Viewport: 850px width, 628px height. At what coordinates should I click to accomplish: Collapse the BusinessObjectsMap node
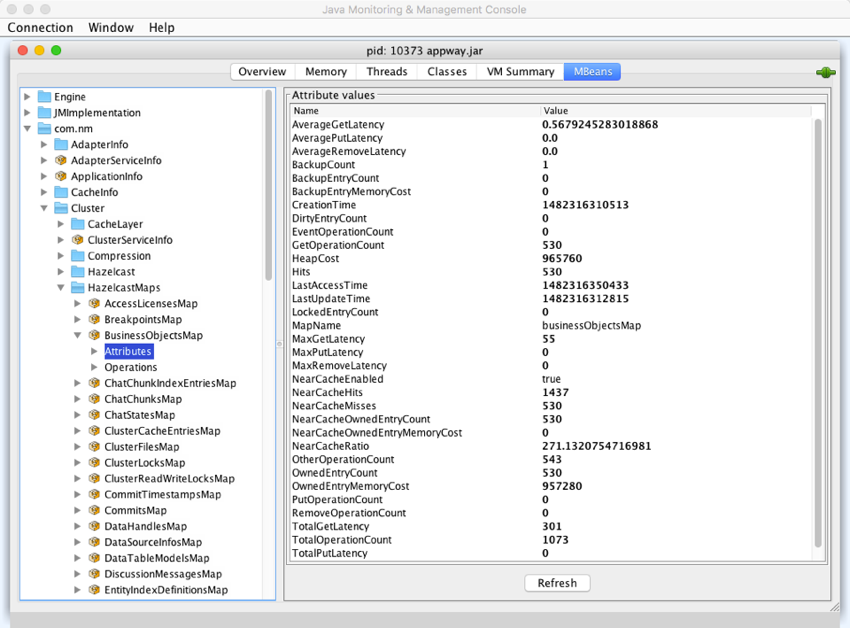(78, 336)
